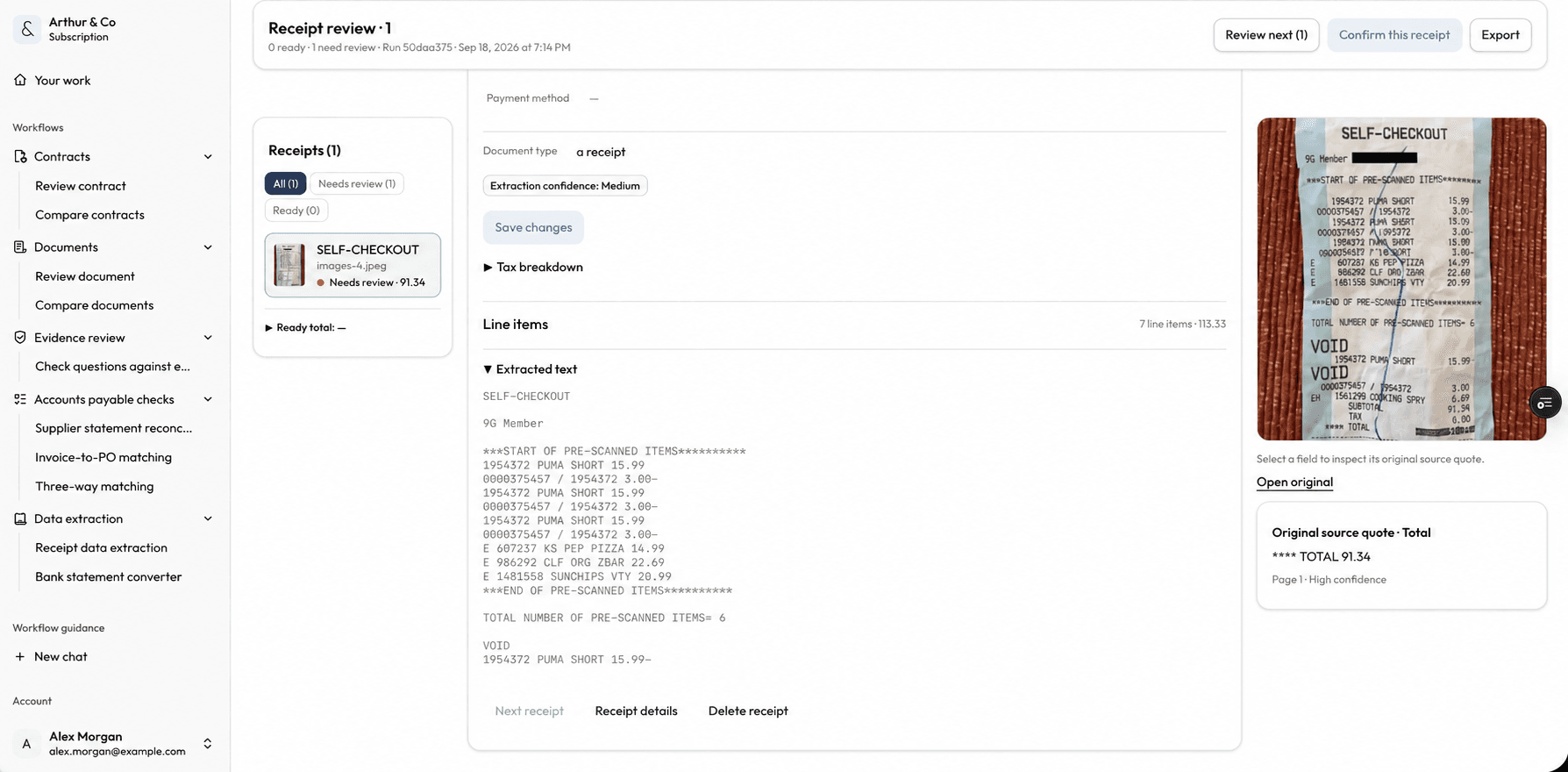Open Three-way matching workflow
The width and height of the screenshot is (1568, 772).
coord(94,486)
